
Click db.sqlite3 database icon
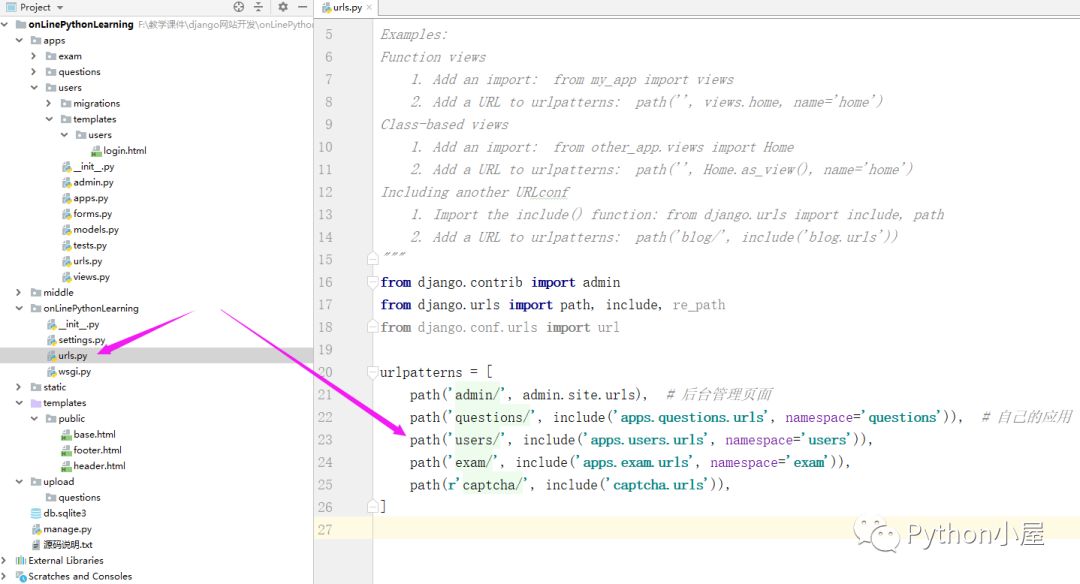point(36,513)
